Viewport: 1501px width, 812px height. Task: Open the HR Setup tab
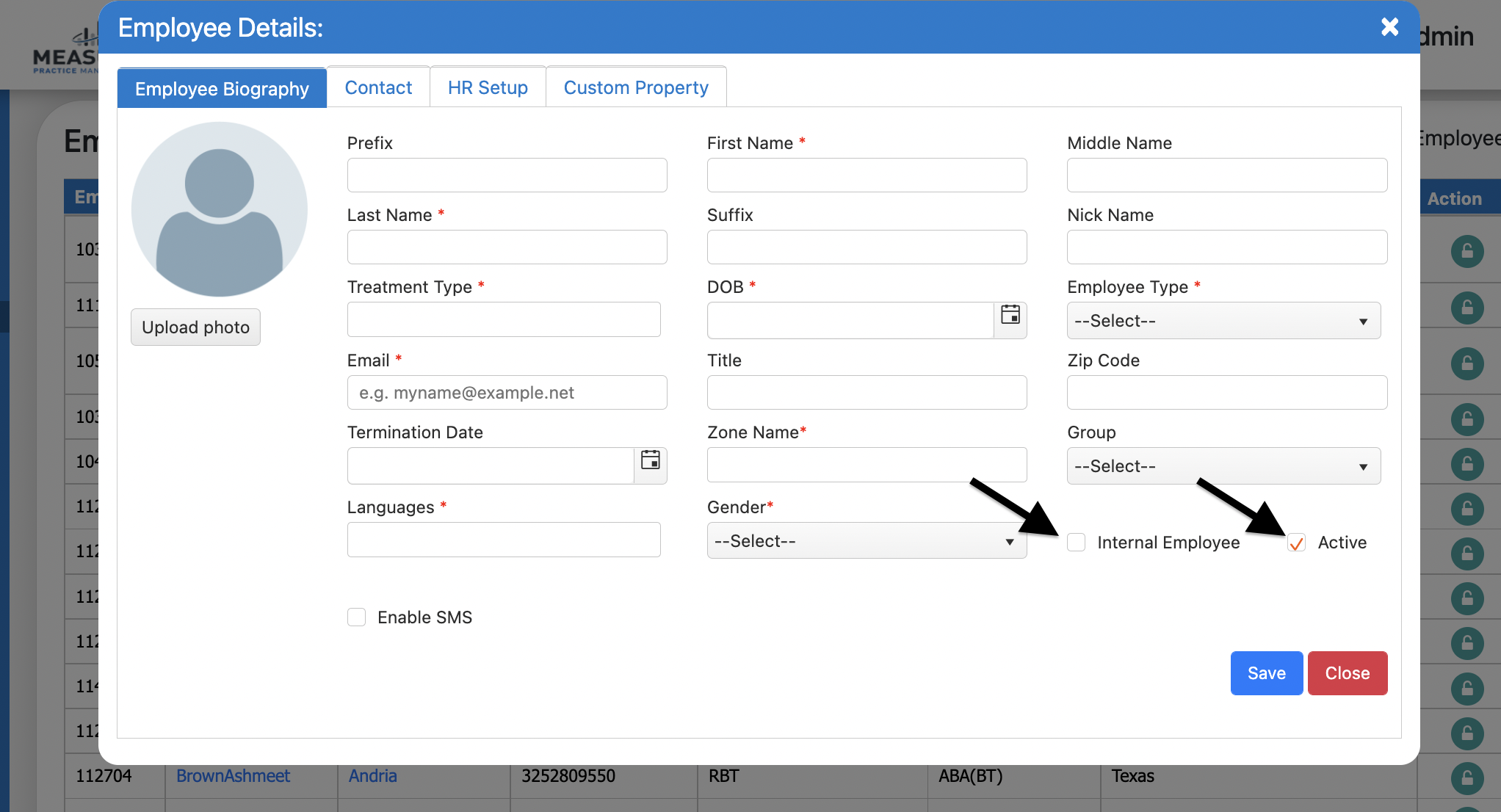pos(488,88)
